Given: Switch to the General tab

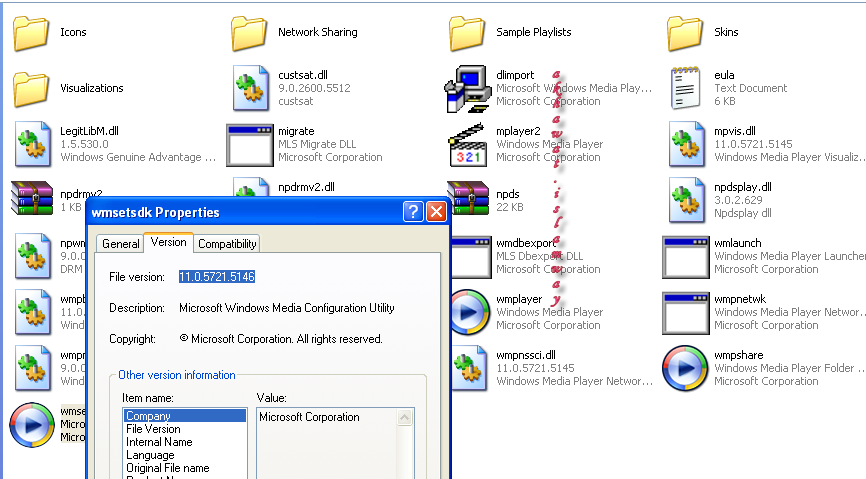Looking at the screenshot, I should click(x=120, y=244).
